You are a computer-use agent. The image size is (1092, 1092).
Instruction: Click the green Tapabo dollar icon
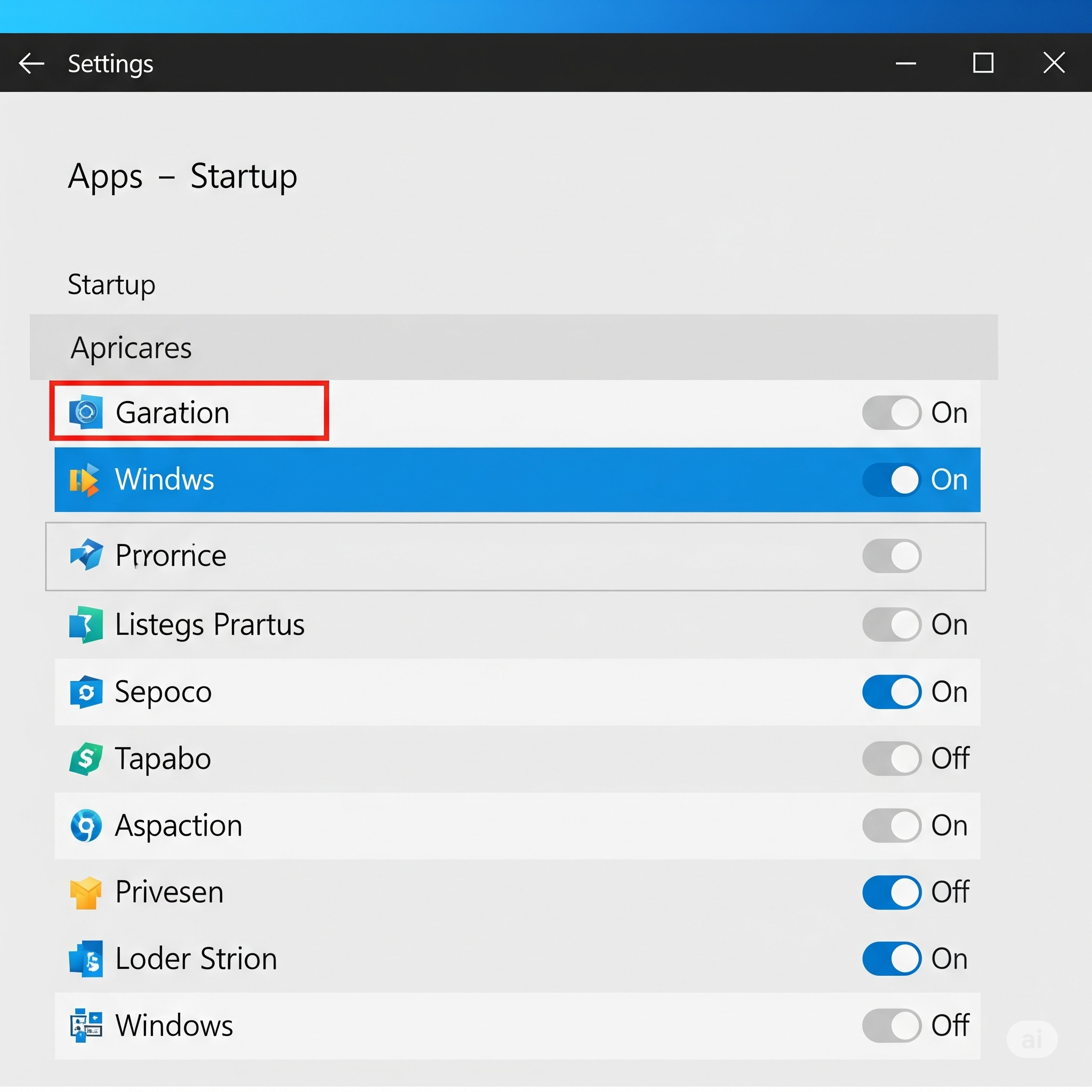pyautogui.click(x=86, y=759)
